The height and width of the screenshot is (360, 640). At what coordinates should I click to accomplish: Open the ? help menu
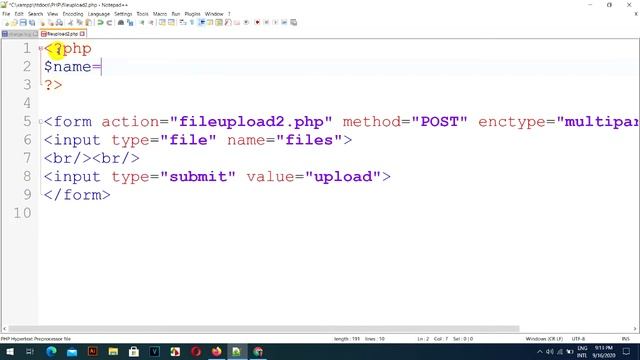(x=229, y=14)
